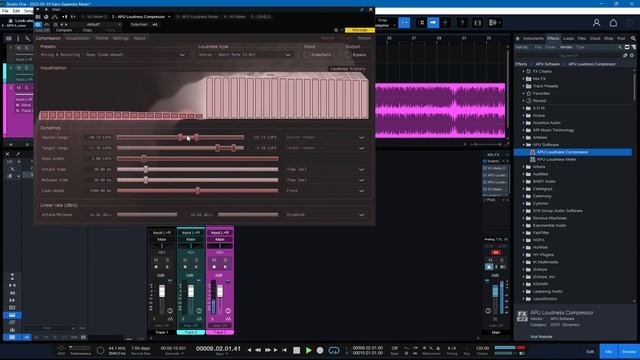Image resolution: width=640 pixels, height=360 pixels.
Task: Open the Target range dropdown
Action: pos(324,148)
